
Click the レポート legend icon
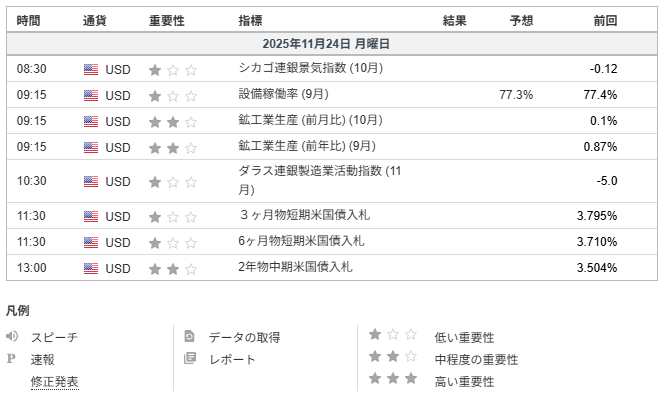pyautogui.click(x=190, y=359)
